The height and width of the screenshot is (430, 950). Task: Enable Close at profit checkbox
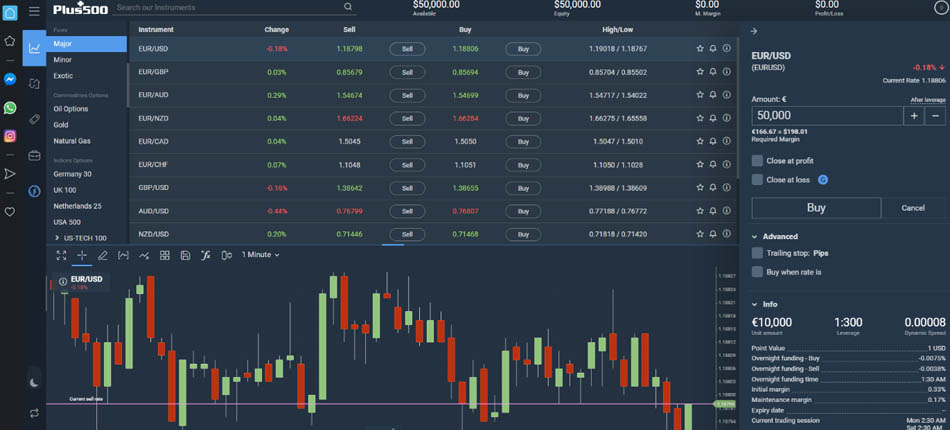click(757, 161)
